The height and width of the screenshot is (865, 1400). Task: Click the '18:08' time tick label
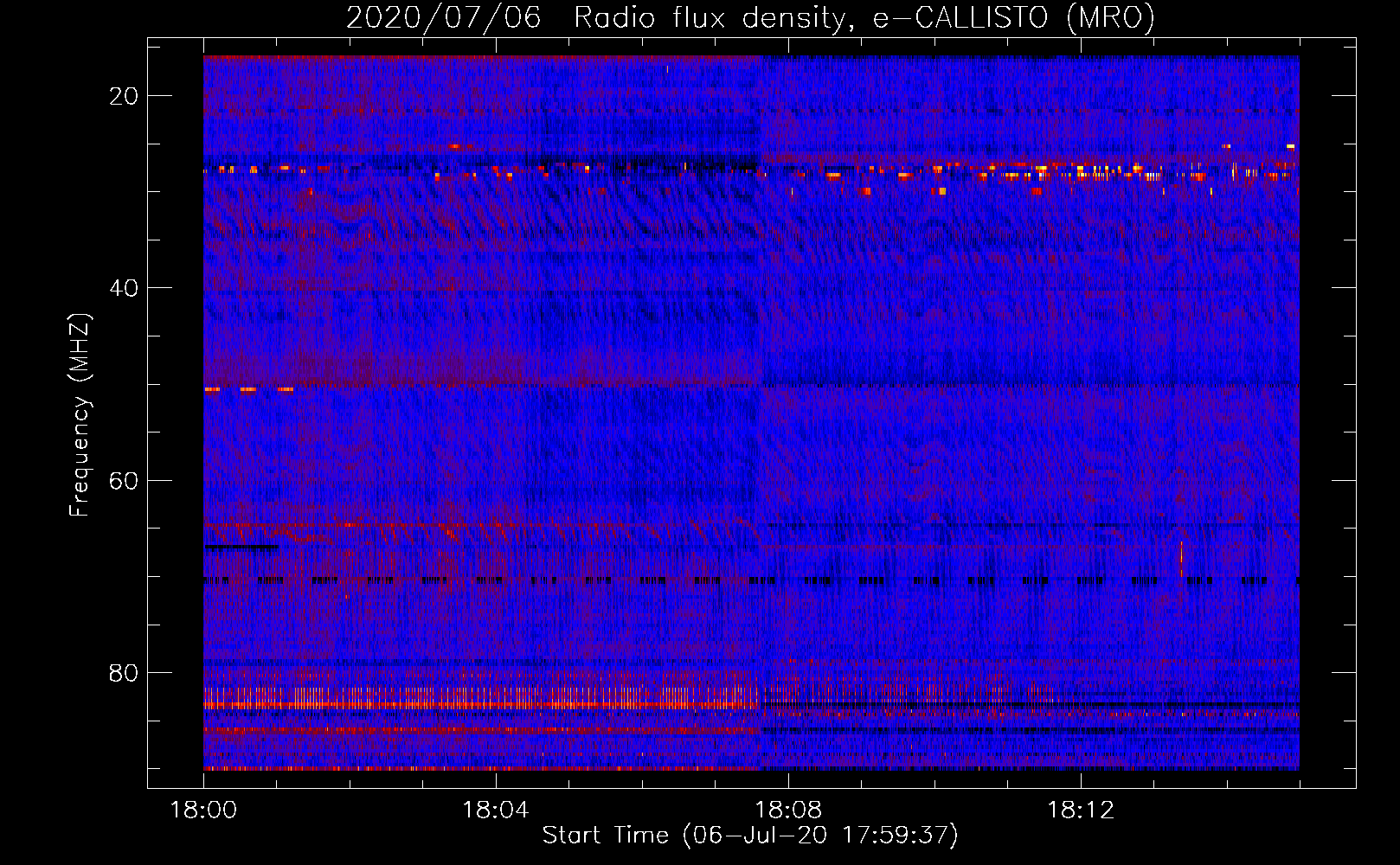point(788,811)
